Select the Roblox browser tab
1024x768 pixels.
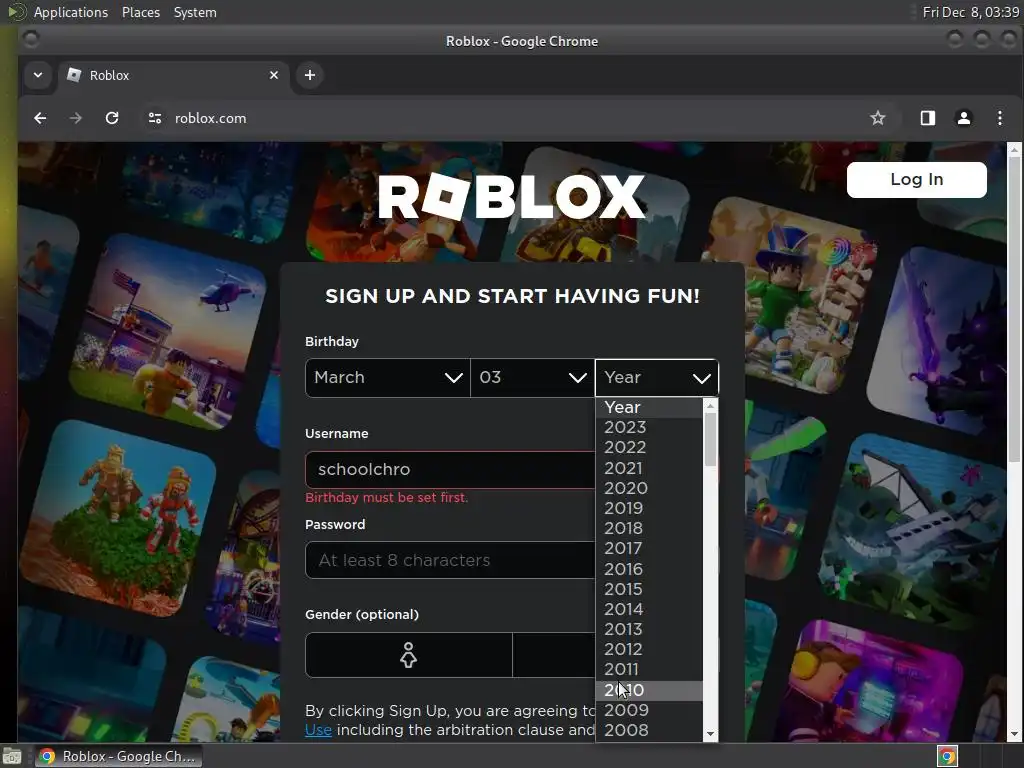click(173, 75)
